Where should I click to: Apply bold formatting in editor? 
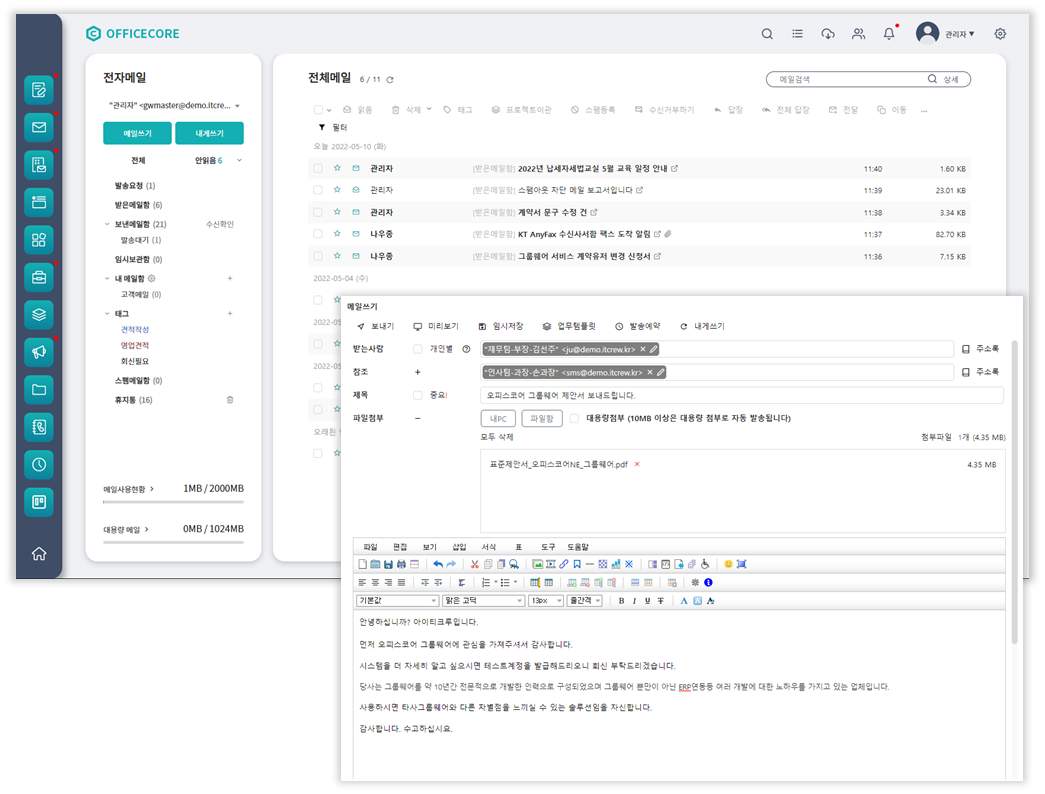point(621,601)
